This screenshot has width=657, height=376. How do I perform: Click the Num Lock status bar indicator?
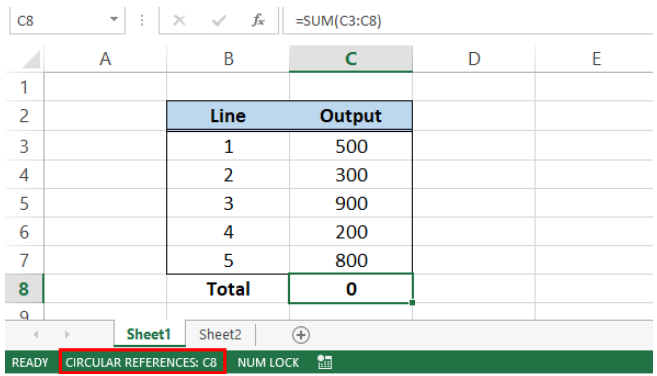pos(268,363)
